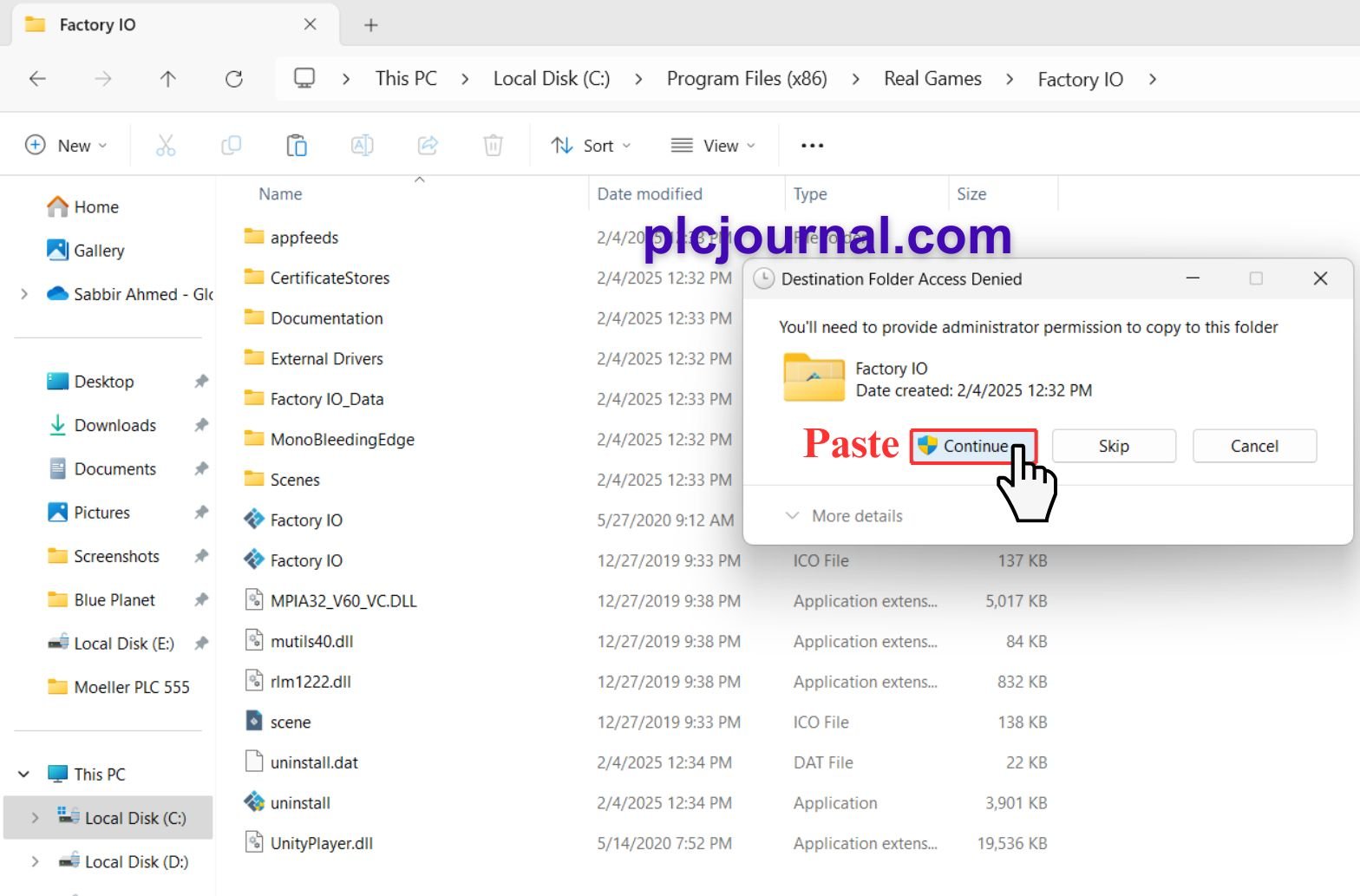Click the PC monitor icon in address bar
The image size is (1360, 896).
(x=304, y=79)
